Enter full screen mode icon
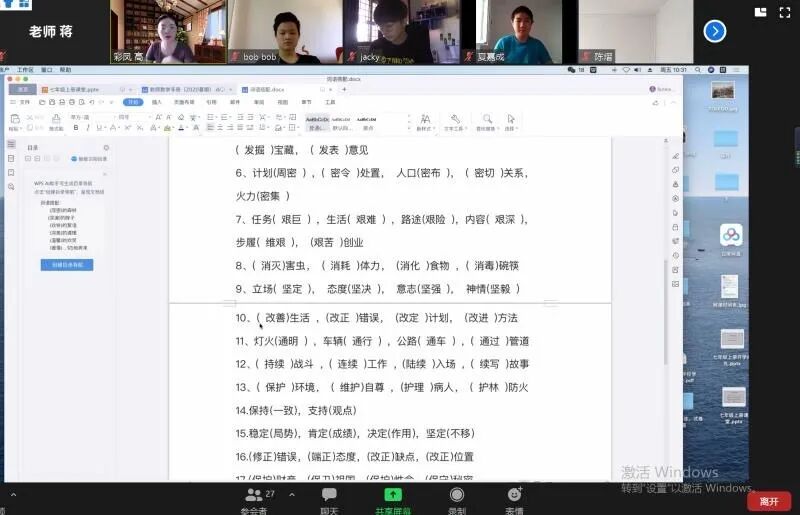Screen dimensions: 800x515 (785, 12)
